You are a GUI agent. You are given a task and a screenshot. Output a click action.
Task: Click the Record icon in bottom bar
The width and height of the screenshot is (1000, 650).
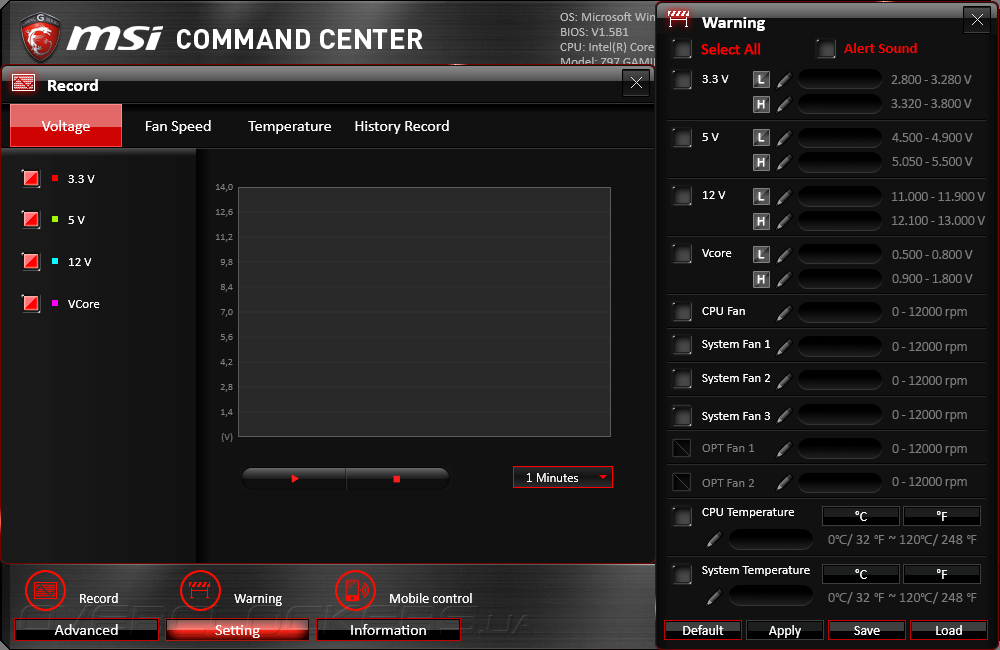pos(45,591)
